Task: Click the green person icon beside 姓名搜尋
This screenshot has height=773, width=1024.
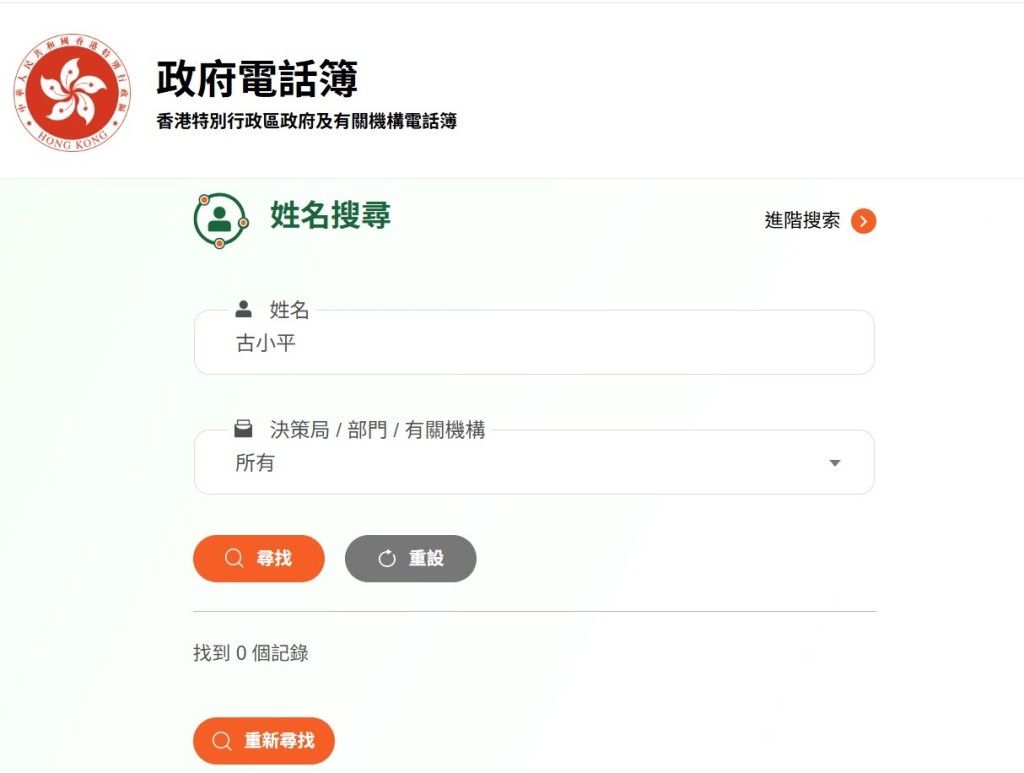Action: [x=220, y=219]
